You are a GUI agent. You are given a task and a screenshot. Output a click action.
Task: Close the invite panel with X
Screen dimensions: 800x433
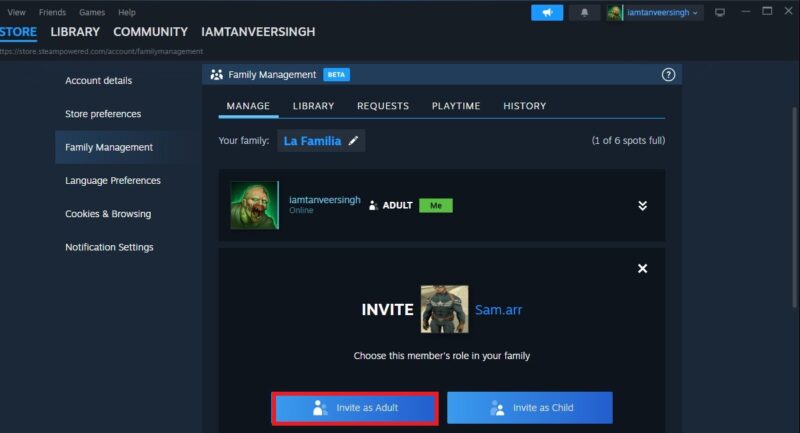click(642, 268)
